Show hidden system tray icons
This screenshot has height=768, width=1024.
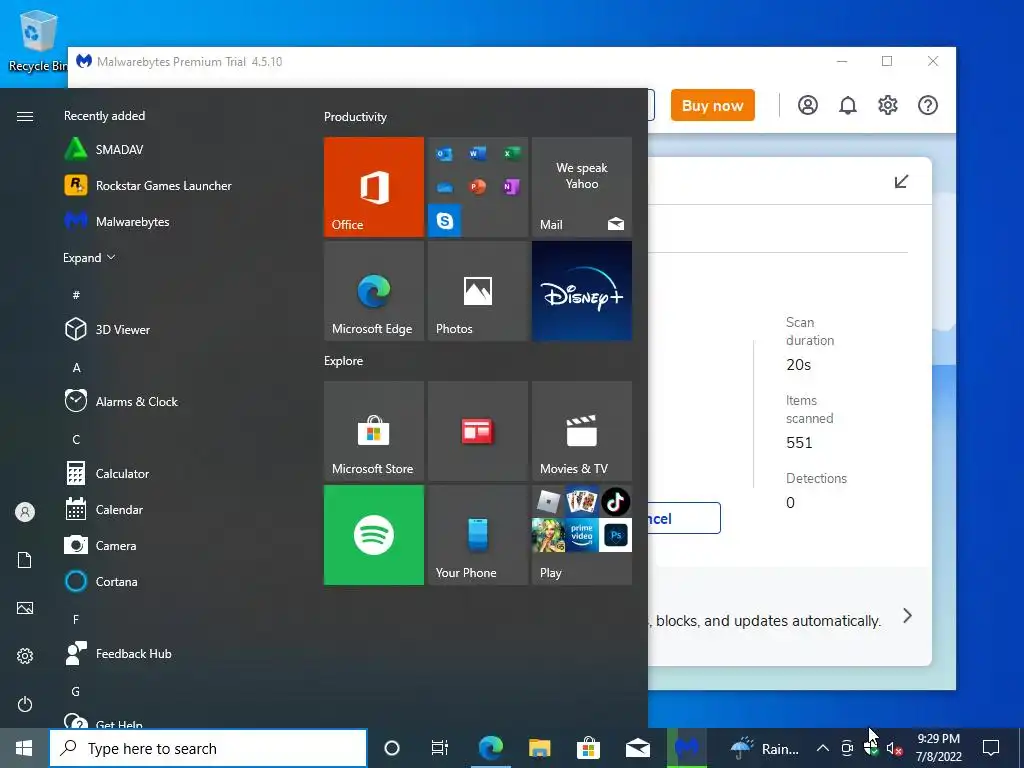(x=823, y=748)
